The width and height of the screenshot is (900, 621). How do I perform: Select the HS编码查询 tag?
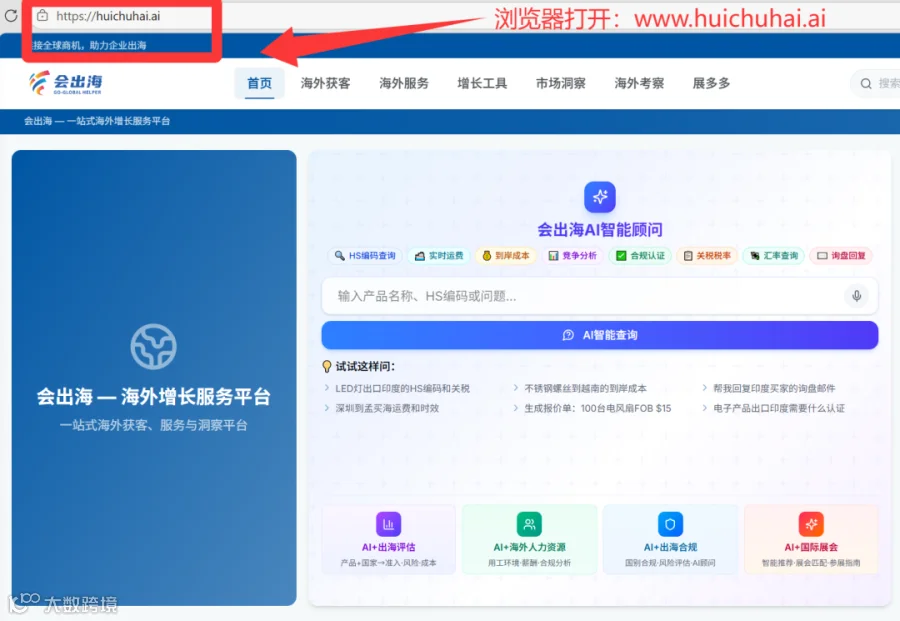(x=366, y=255)
